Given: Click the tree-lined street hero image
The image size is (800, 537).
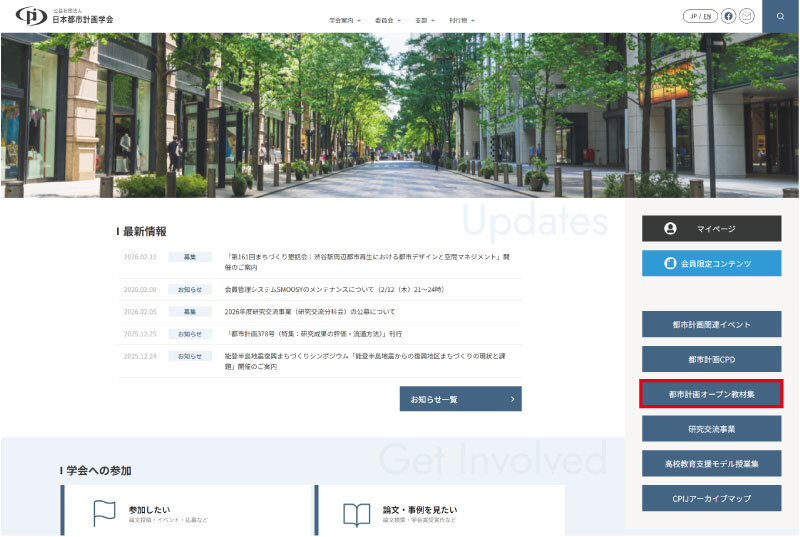Looking at the screenshot, I should click(x=399, y=115).
